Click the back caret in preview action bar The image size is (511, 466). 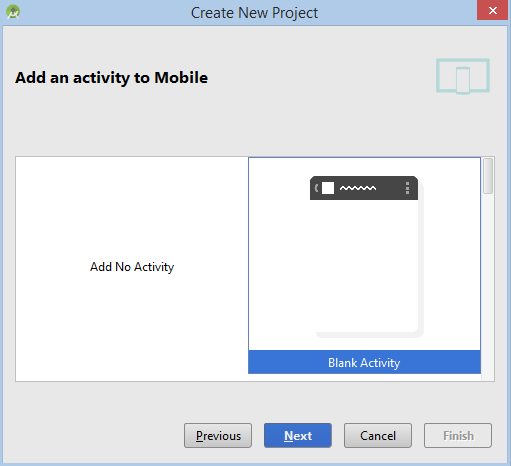(317, 188)
